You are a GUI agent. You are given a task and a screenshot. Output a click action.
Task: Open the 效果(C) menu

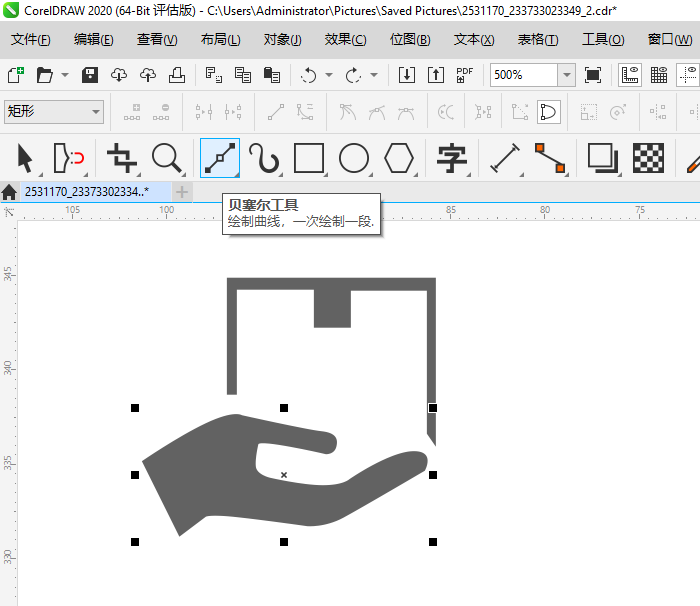point(345,40)
